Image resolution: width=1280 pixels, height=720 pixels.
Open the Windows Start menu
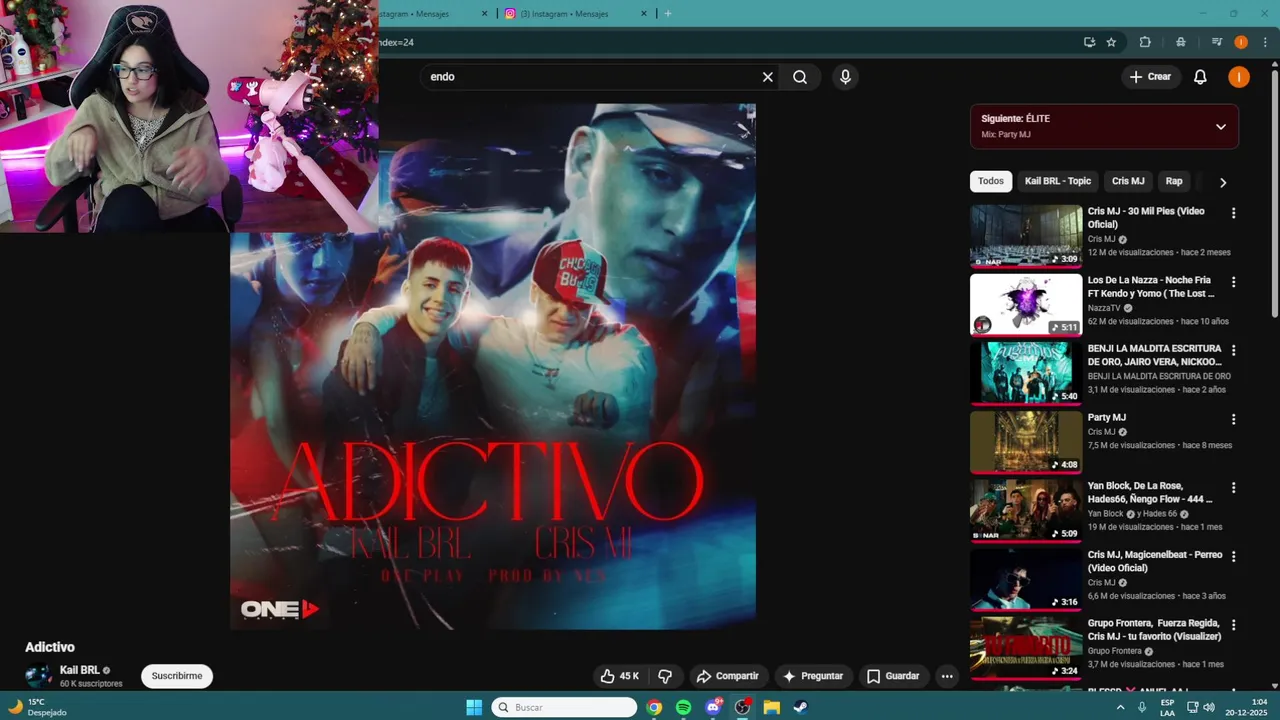point(474,707)
